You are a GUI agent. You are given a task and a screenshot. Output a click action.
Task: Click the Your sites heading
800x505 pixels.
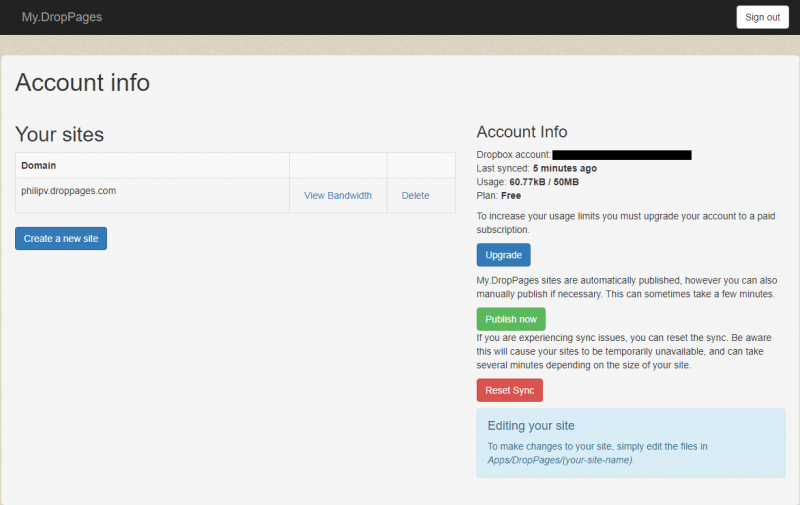click(60, 134)
